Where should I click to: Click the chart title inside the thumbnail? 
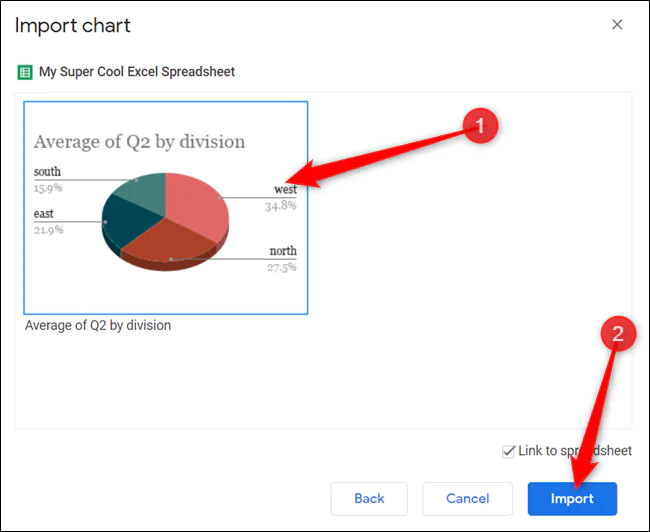tap(139, 142)
